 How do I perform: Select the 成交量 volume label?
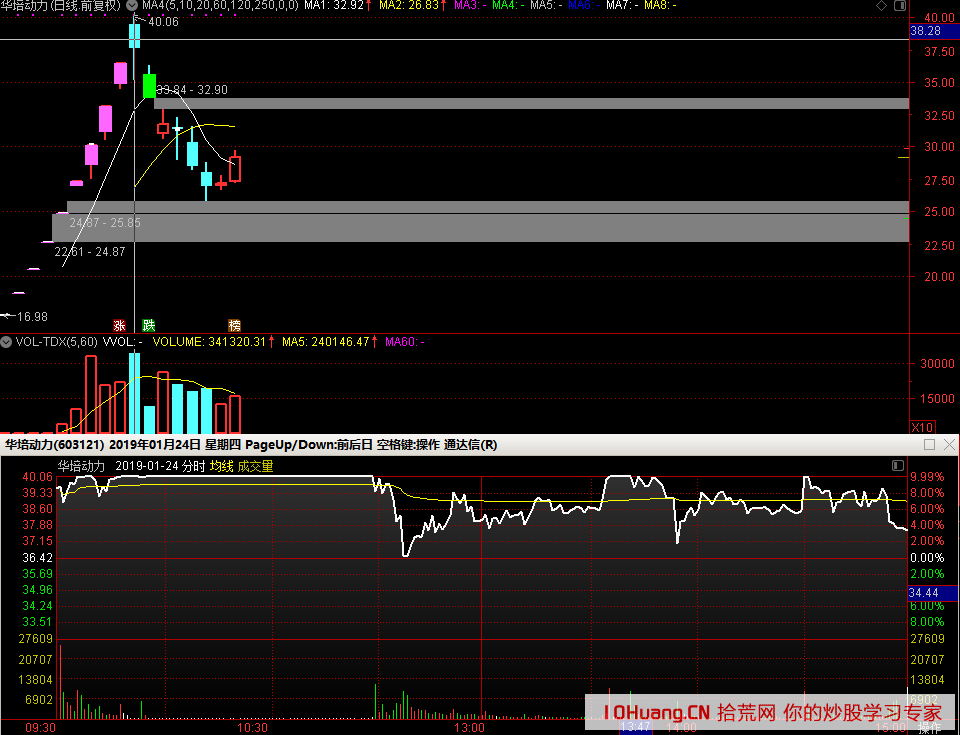click(255, 466)
